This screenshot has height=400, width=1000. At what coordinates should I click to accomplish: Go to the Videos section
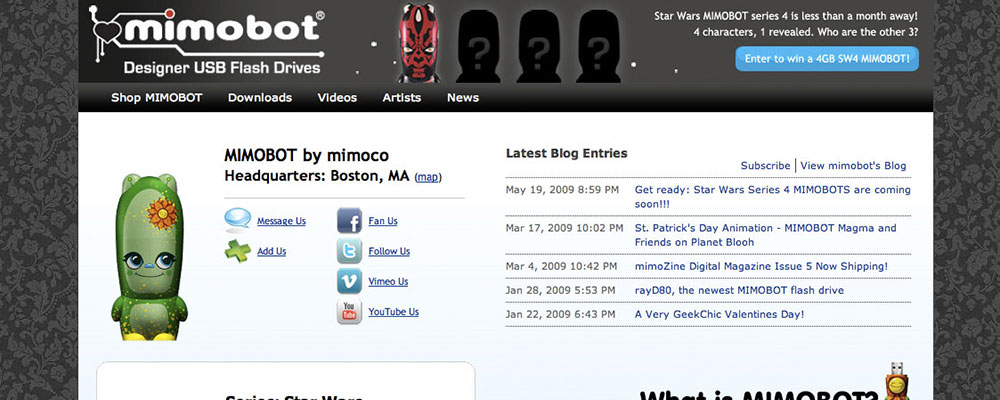click(x=337, y=98)
